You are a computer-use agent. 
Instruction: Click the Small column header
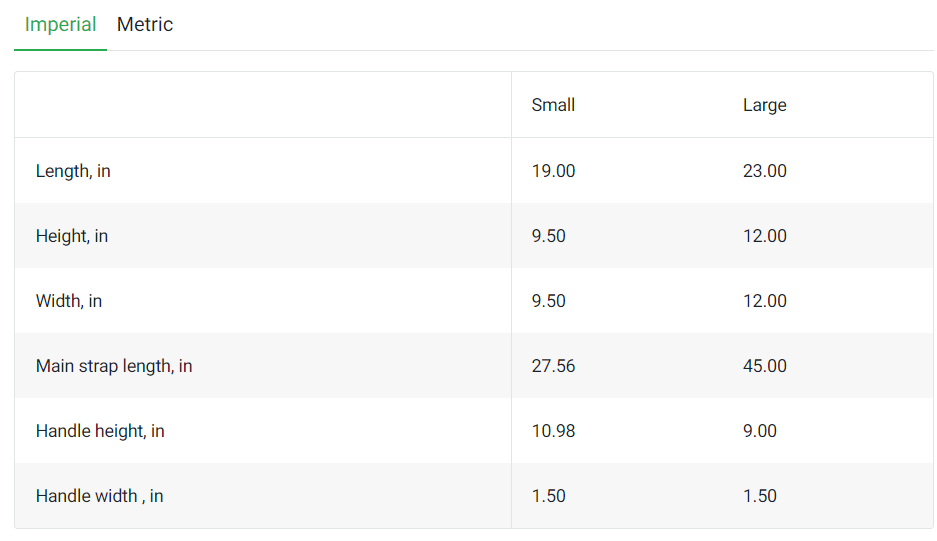point(553,105)
